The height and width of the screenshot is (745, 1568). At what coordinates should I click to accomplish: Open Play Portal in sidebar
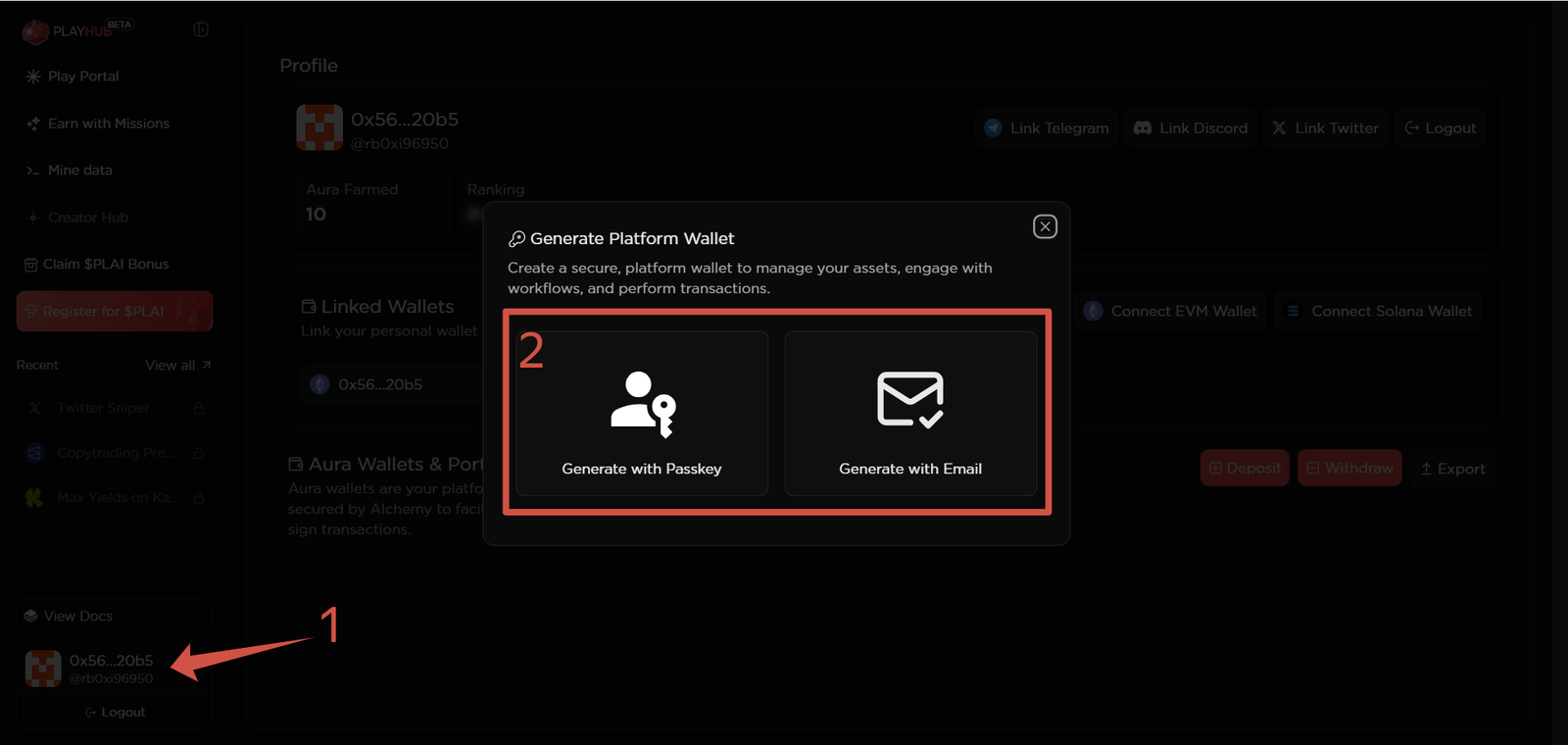pyautogui.click(x=83, y=76)
